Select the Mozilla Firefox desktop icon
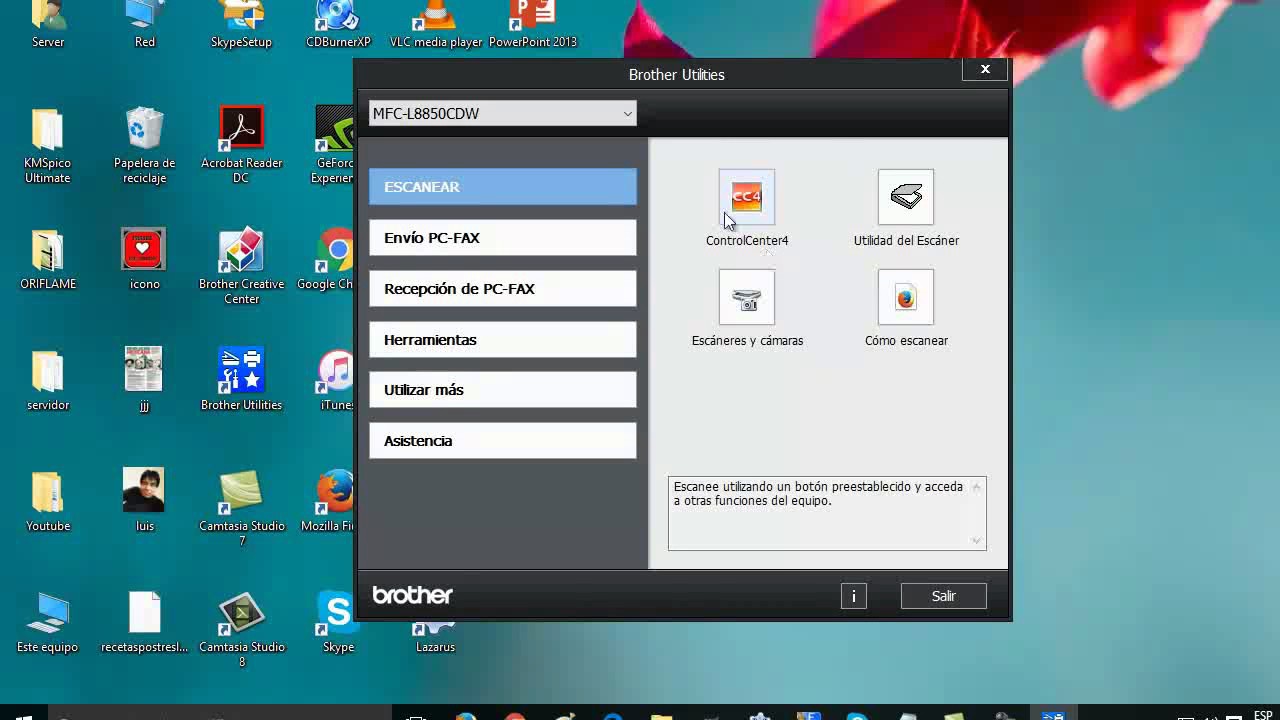 coord(328,502)
